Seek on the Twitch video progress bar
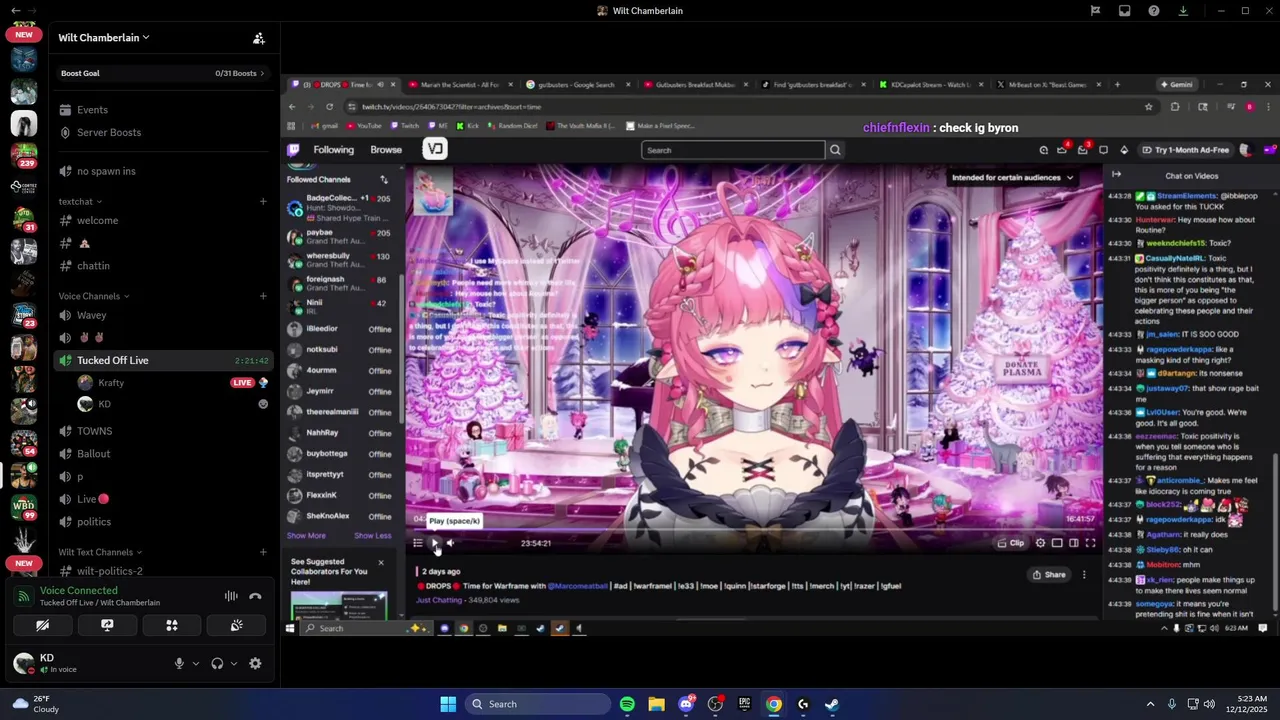 click(754, 529)
